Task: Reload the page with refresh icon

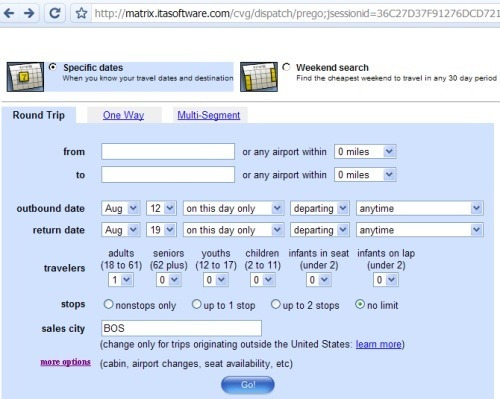Action: click(55, 13)
